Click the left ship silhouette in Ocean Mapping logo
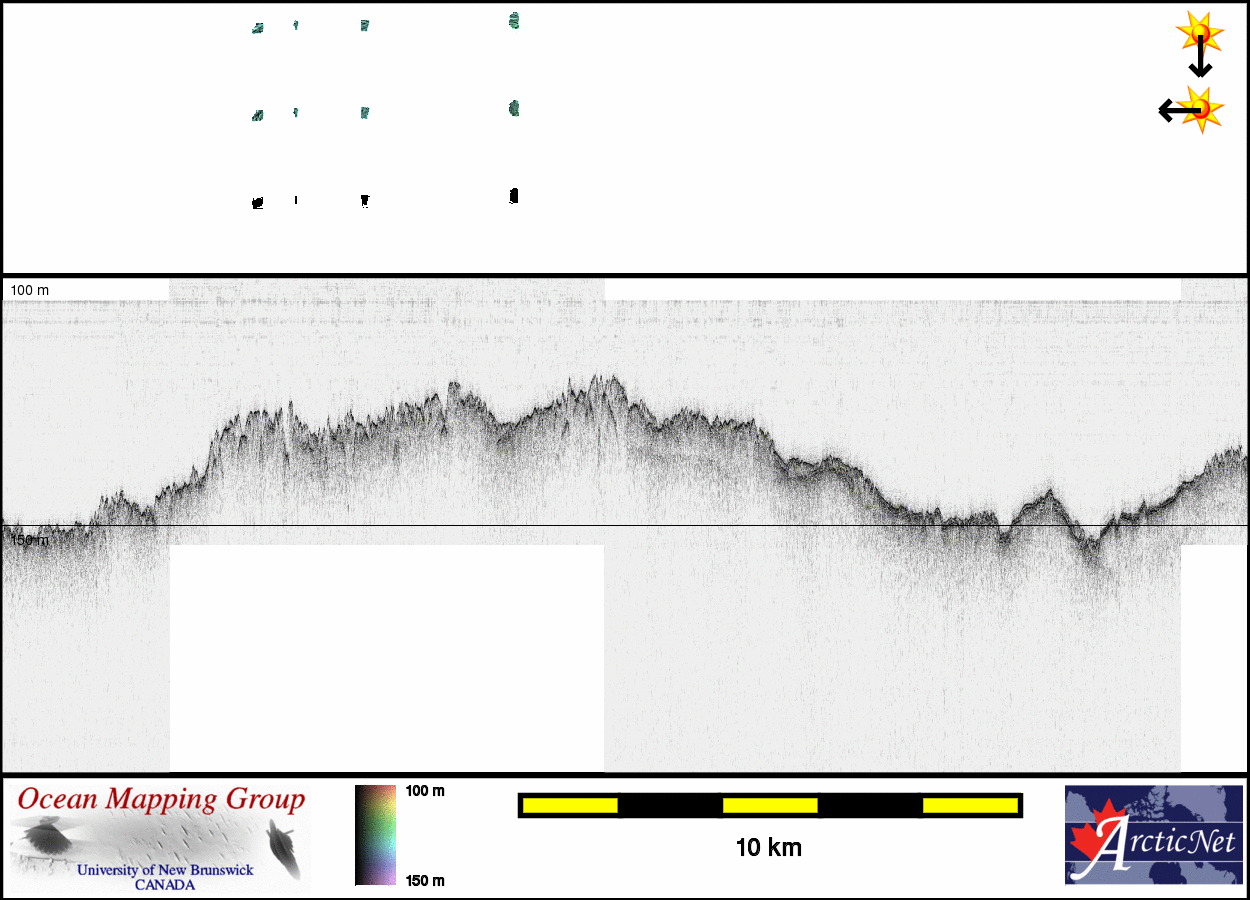1250x900 pixels. pos(45,837)
